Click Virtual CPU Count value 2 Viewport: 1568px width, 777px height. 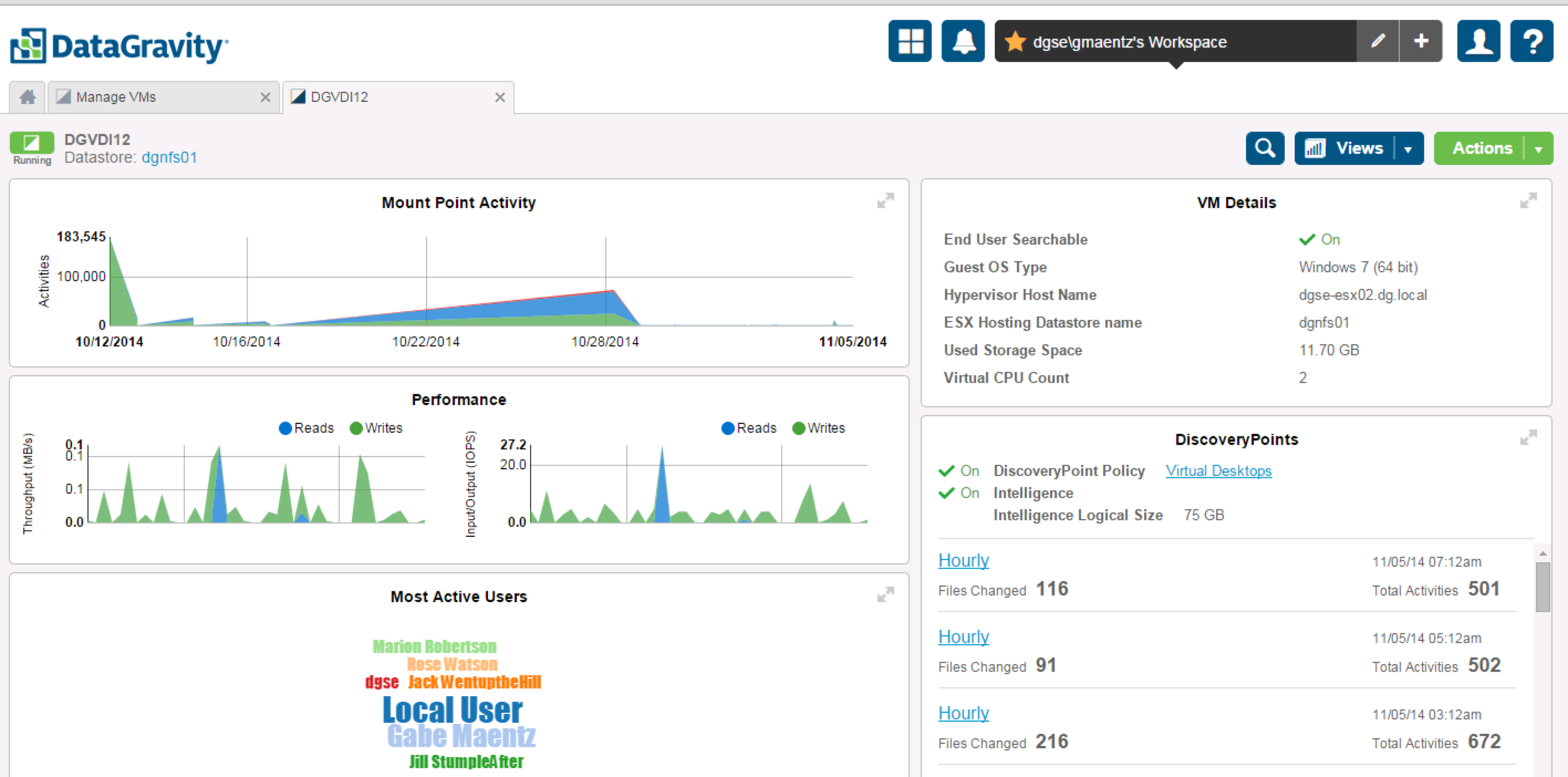pos(1303,378)
